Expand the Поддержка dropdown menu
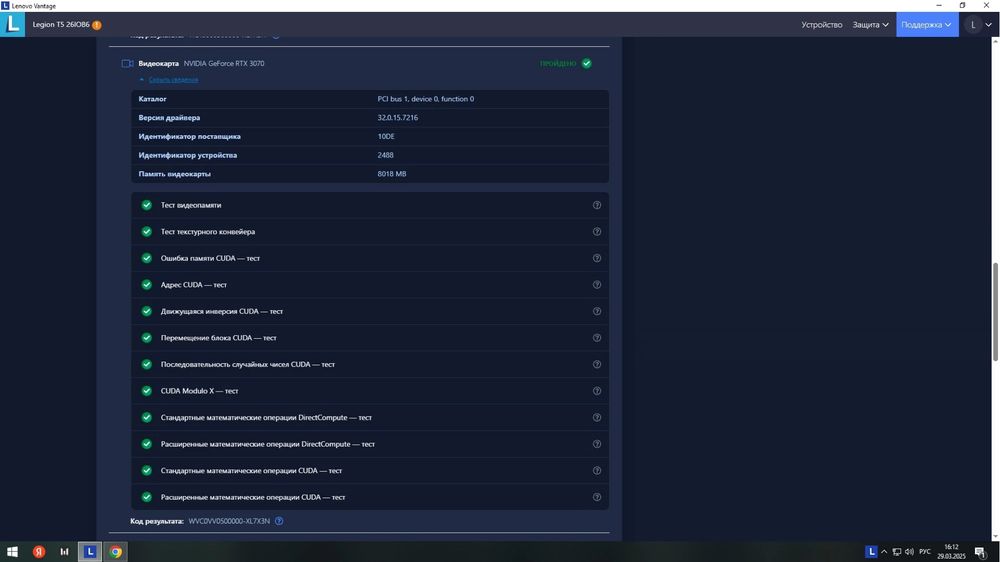 coord(927,25)
